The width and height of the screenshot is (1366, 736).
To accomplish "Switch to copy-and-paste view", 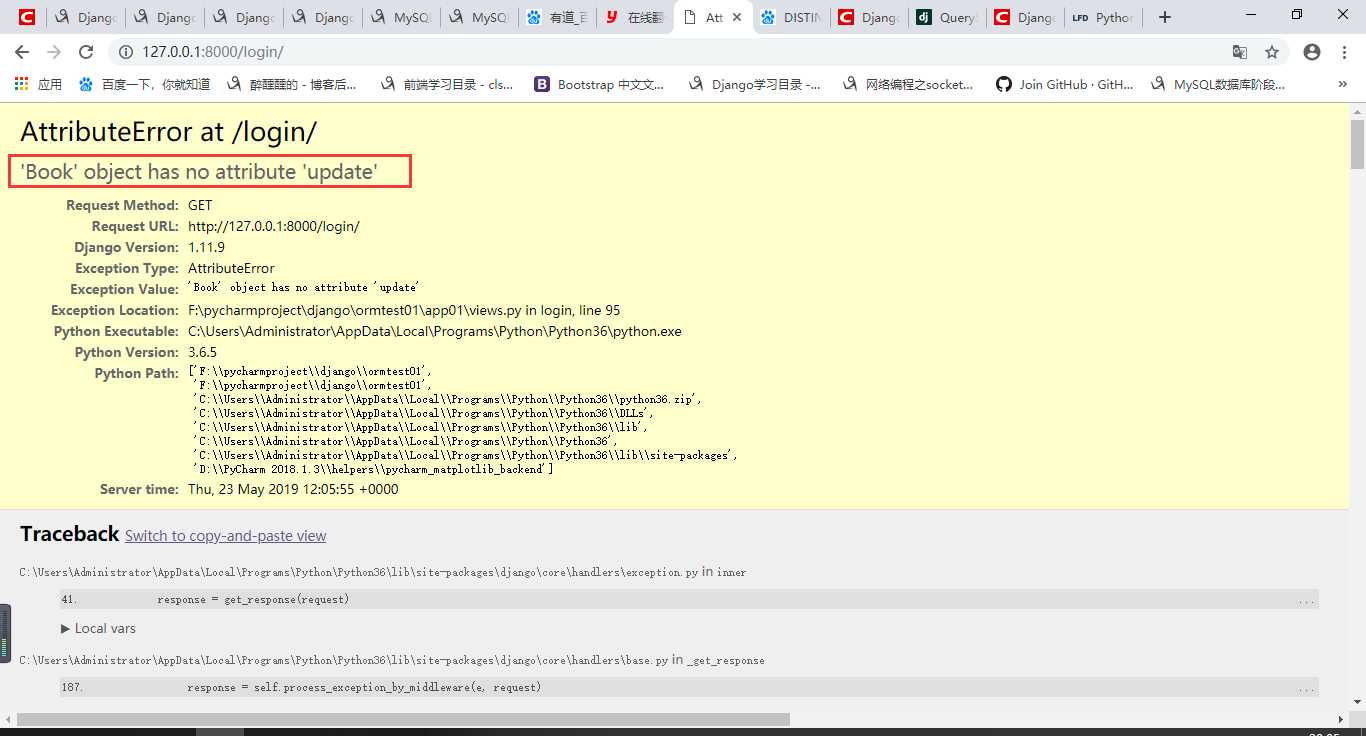I will tap(225, 536).
